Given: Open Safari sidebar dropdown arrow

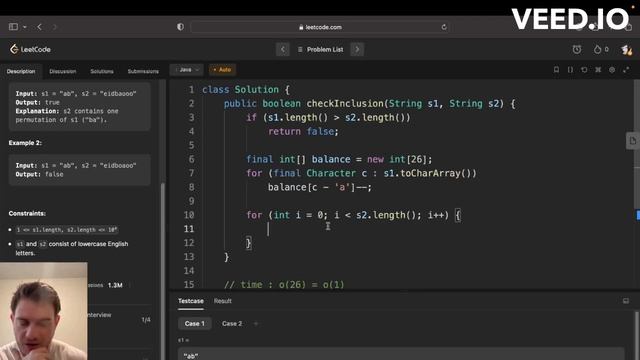Looking at the screenshot, I should pyautogui.click(x=25, y=27).
